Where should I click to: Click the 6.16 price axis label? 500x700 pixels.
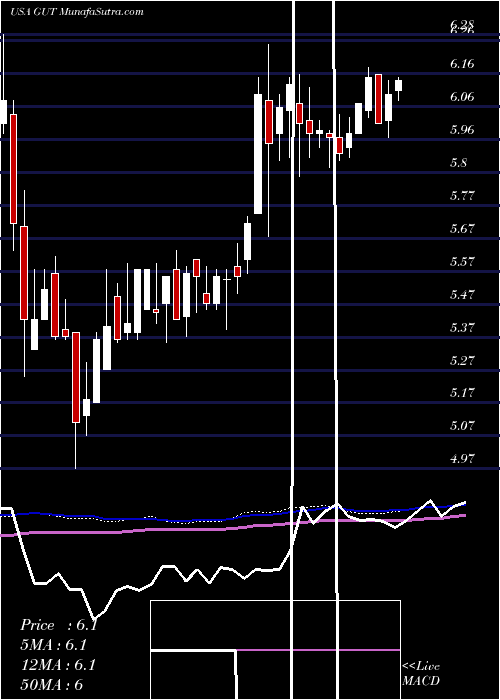pos(462,64)
